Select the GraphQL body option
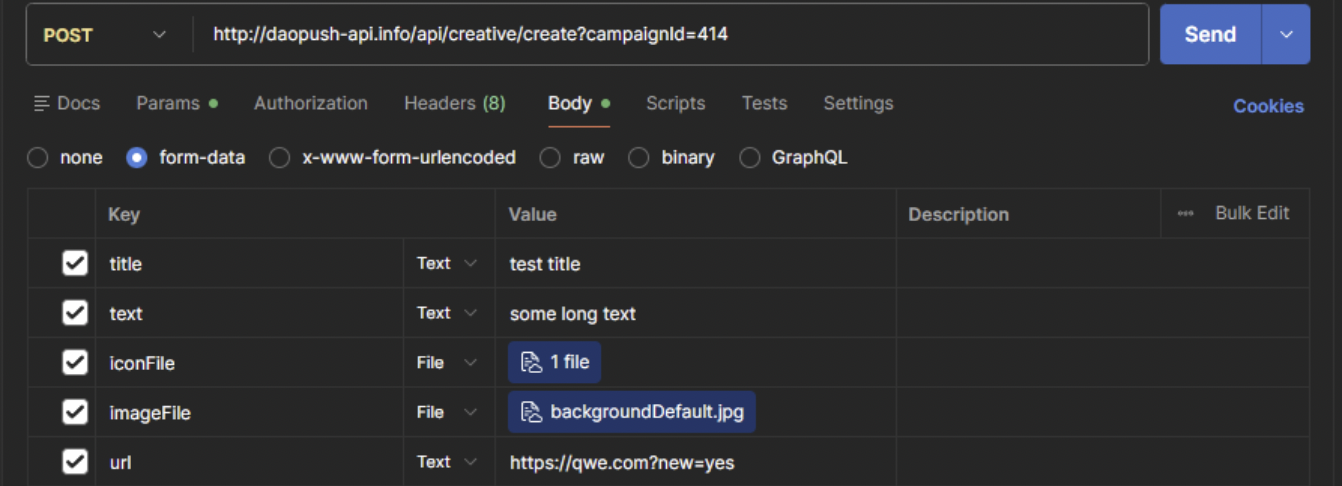1342x486 pixels. (749, 157)
